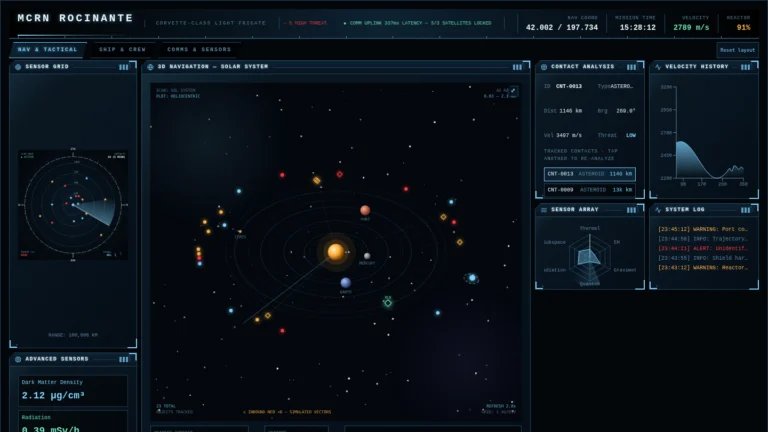Click the sensor array radar chart
768x432 pixels.
[x=590, y=256]
